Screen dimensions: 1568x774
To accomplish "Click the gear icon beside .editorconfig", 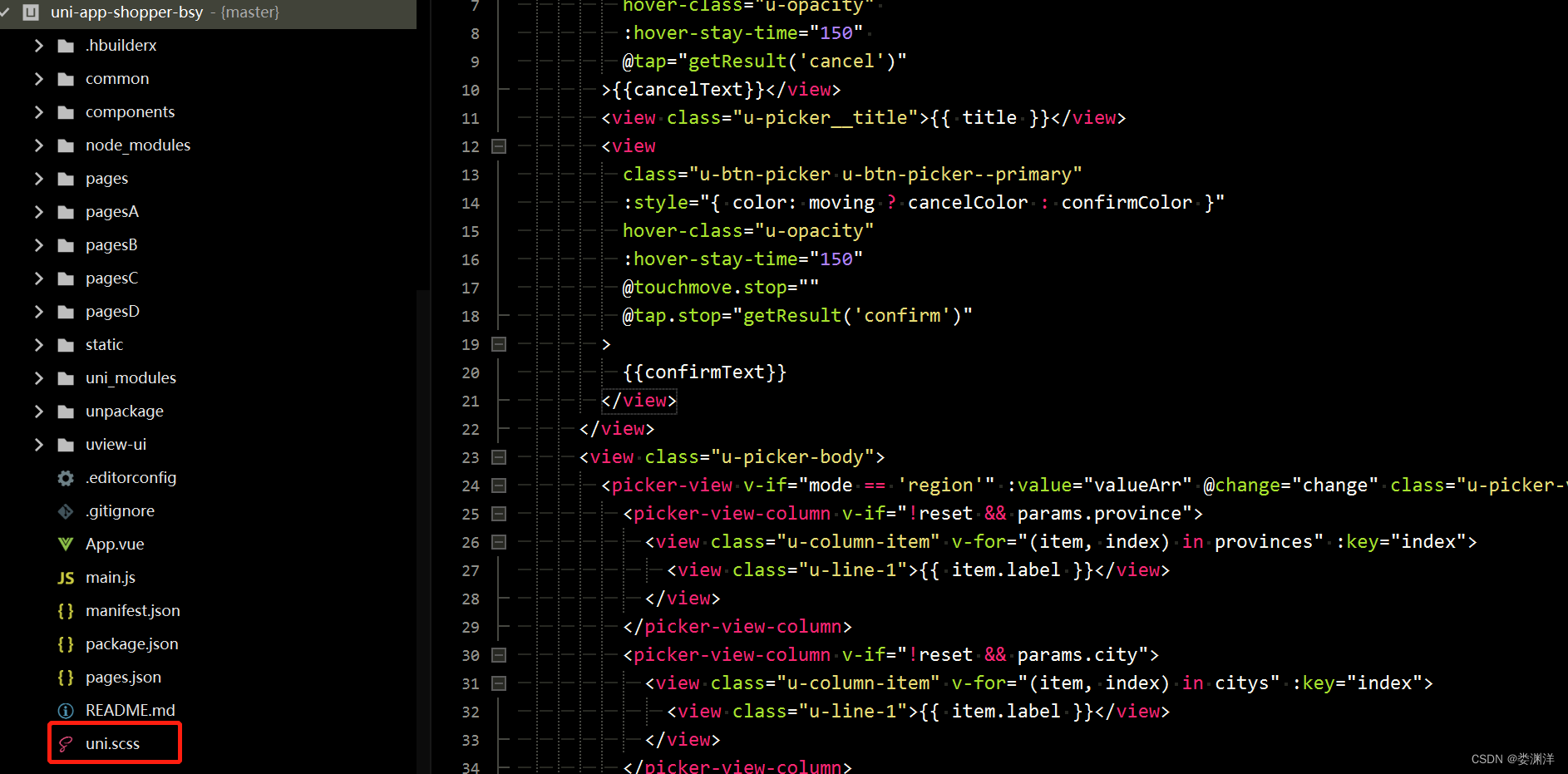I will point(66,478).
